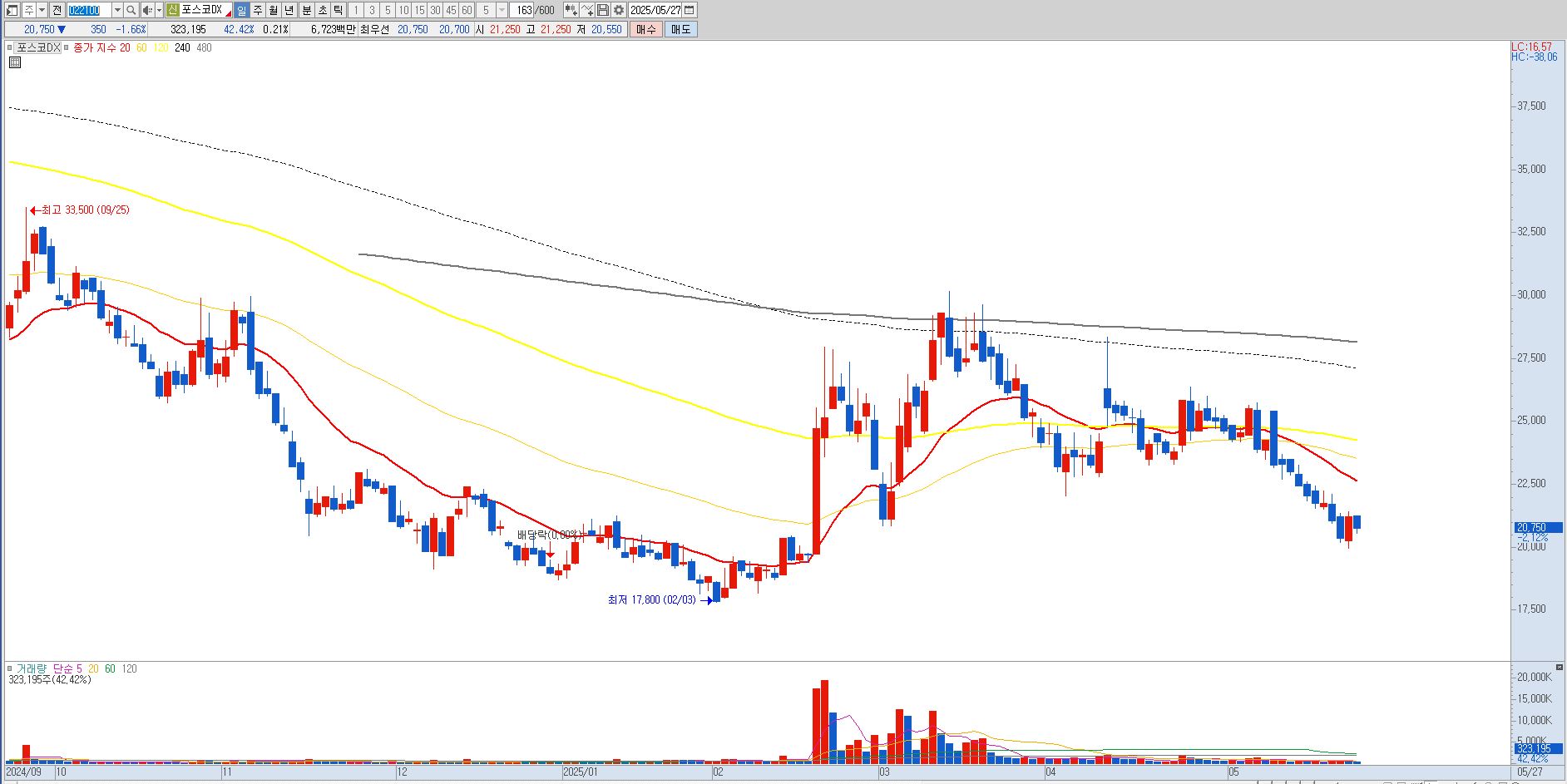Click the 전 button
This screenshot has height=784, width=1567.
pyautogui.click(x=57, y=10)
